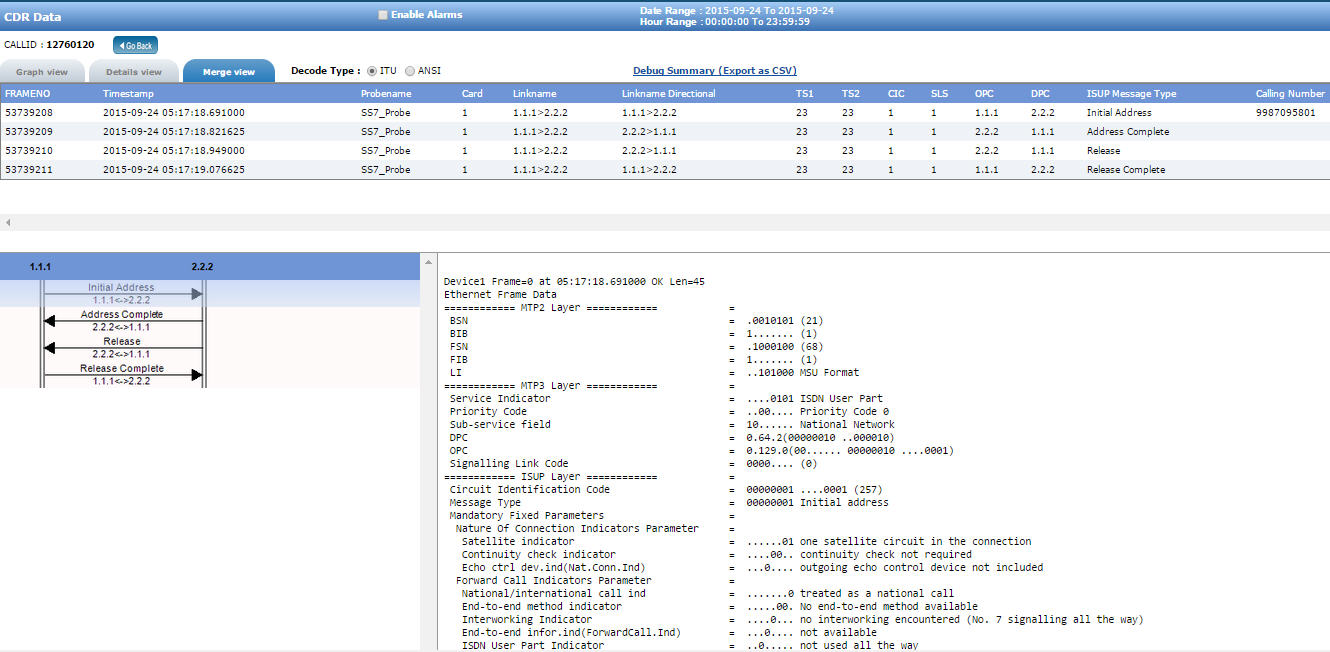Image resolution: width=1330 pixels, height=652 pixels.
Task: Click the Calling Number column header
Action: [1290, 94]
